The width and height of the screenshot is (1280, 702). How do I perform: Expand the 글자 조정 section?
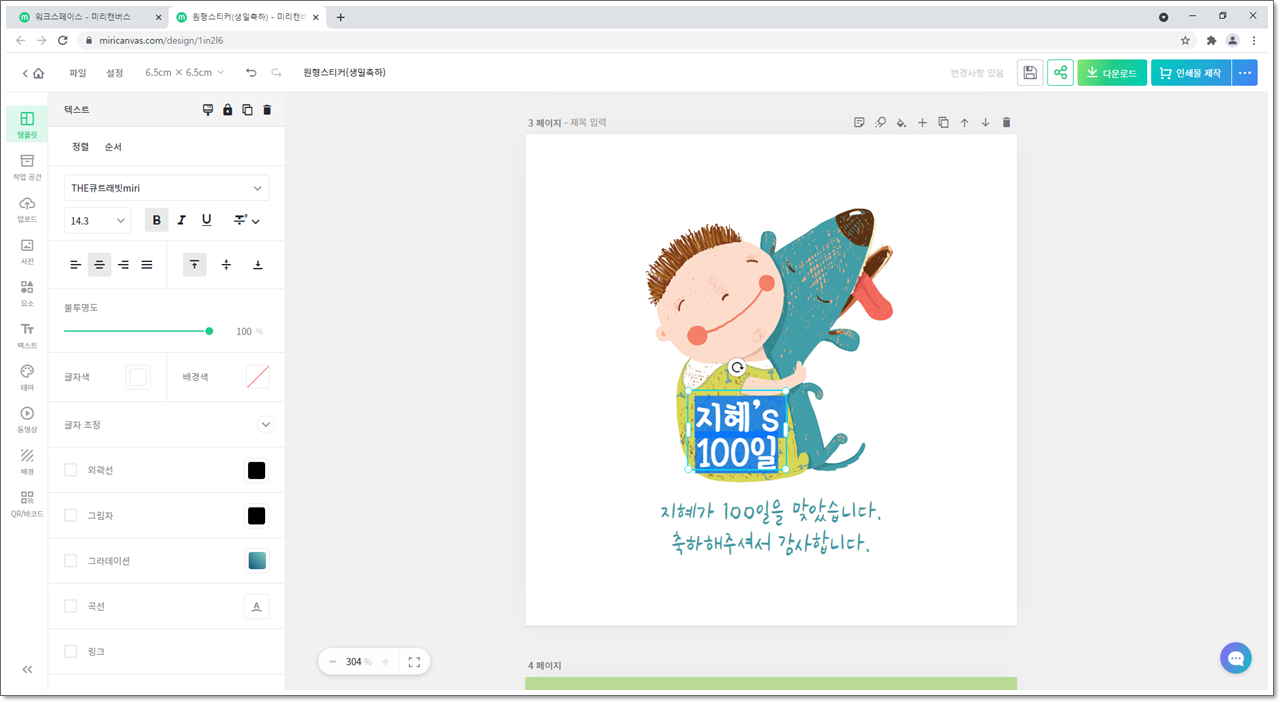(265, 425)
